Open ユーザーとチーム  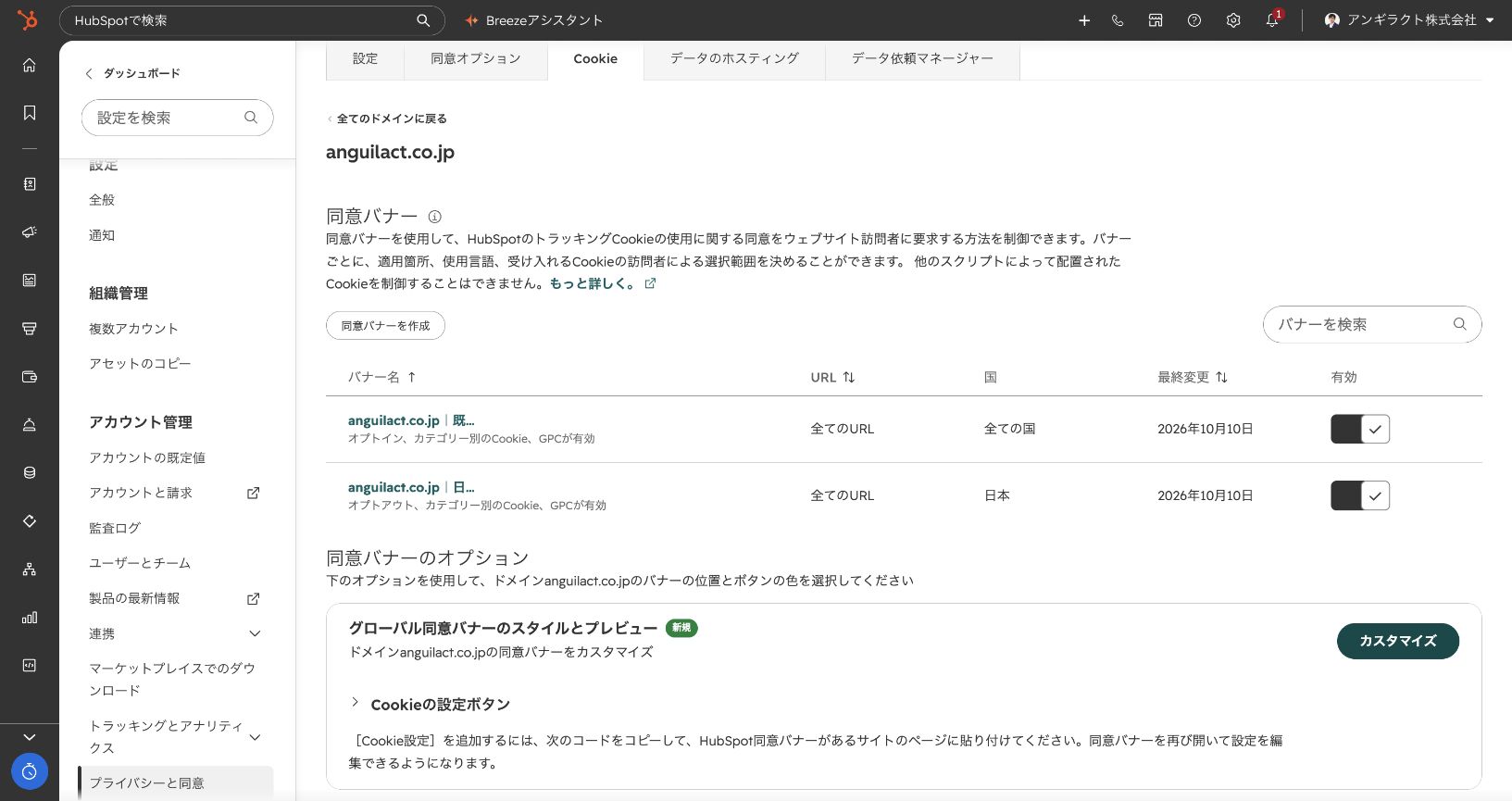click(x=140, y=563)
